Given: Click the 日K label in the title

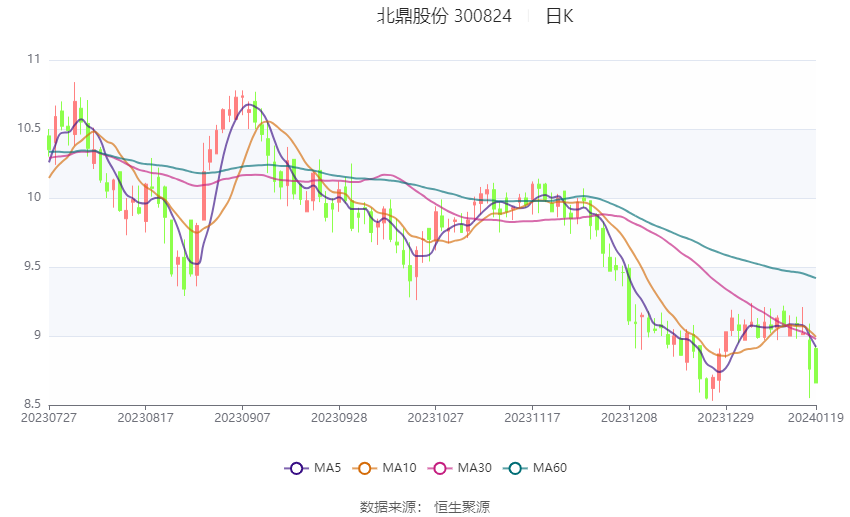Looking at the screenshot, I should click(x=559, y=16).
